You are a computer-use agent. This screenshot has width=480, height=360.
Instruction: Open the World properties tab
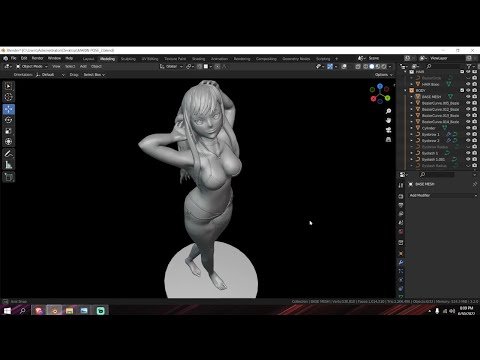[401, 231]
